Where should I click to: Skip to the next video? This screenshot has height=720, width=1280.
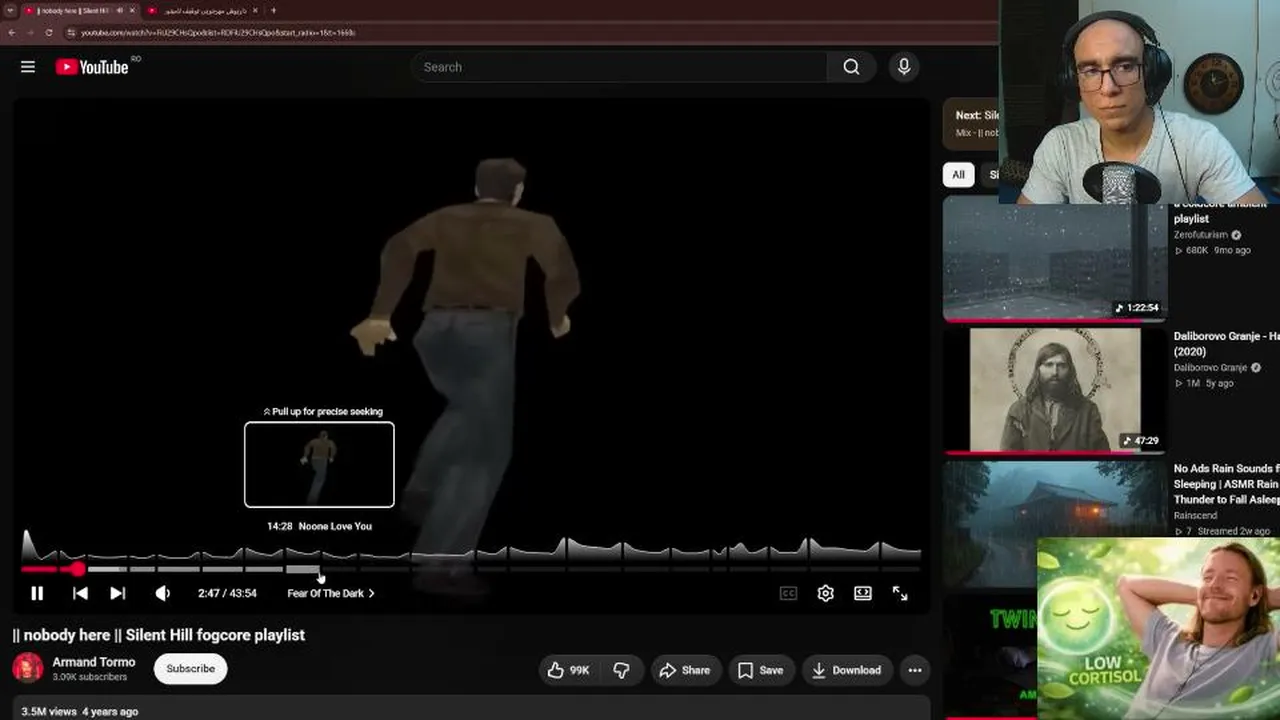(x=117, y=593)
